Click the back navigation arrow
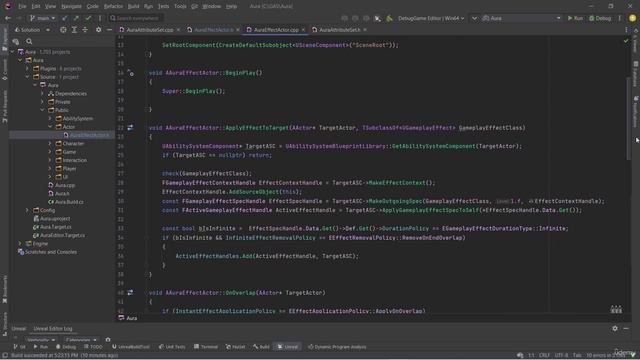 click(8, 18)
